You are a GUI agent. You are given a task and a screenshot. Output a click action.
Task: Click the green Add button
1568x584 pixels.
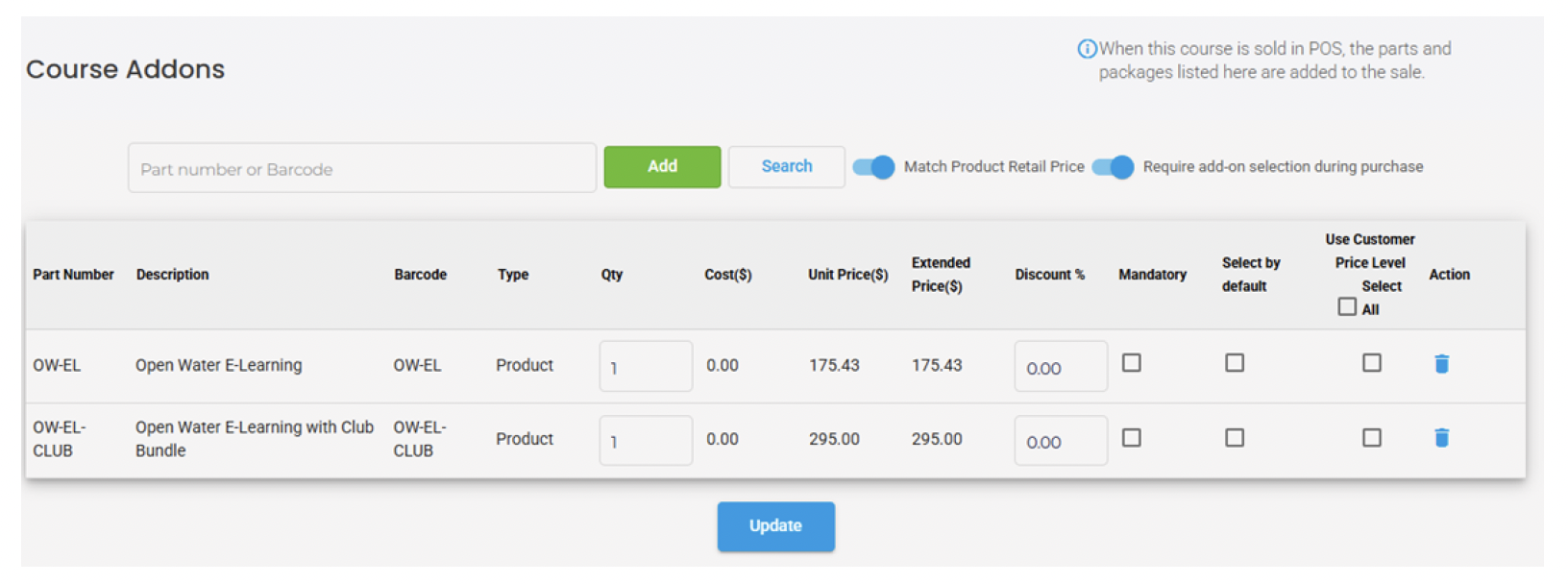[662, 167]
